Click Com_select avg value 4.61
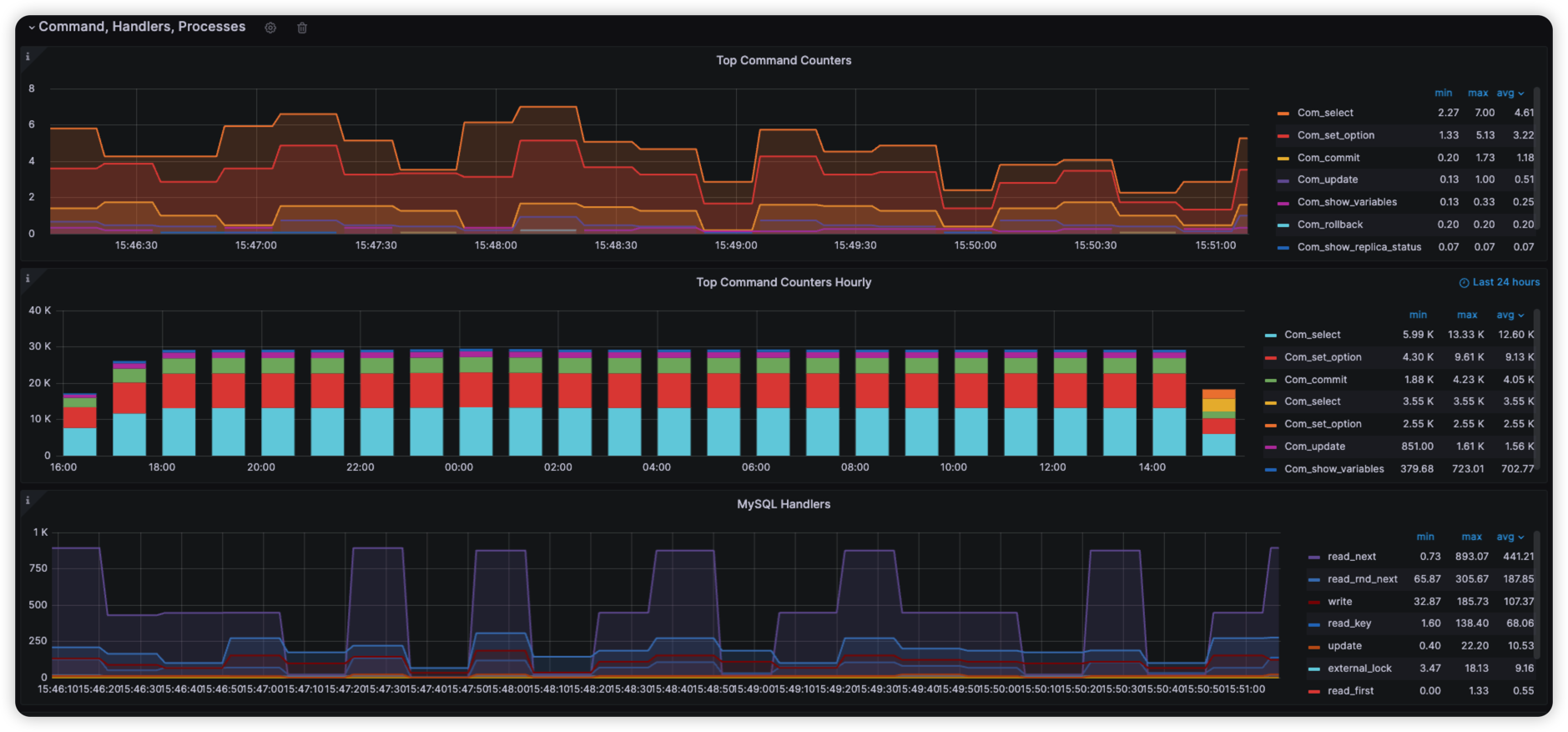 (x=1524, y=113)
